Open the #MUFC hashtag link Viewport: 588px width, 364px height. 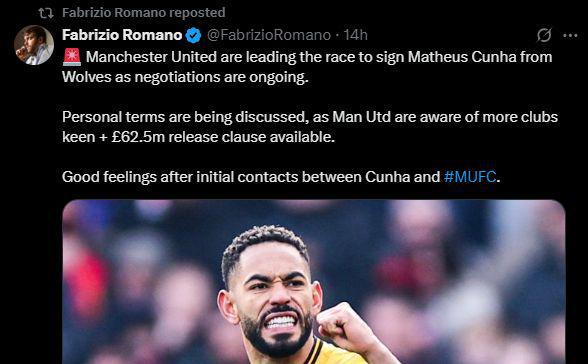(470, 177)
